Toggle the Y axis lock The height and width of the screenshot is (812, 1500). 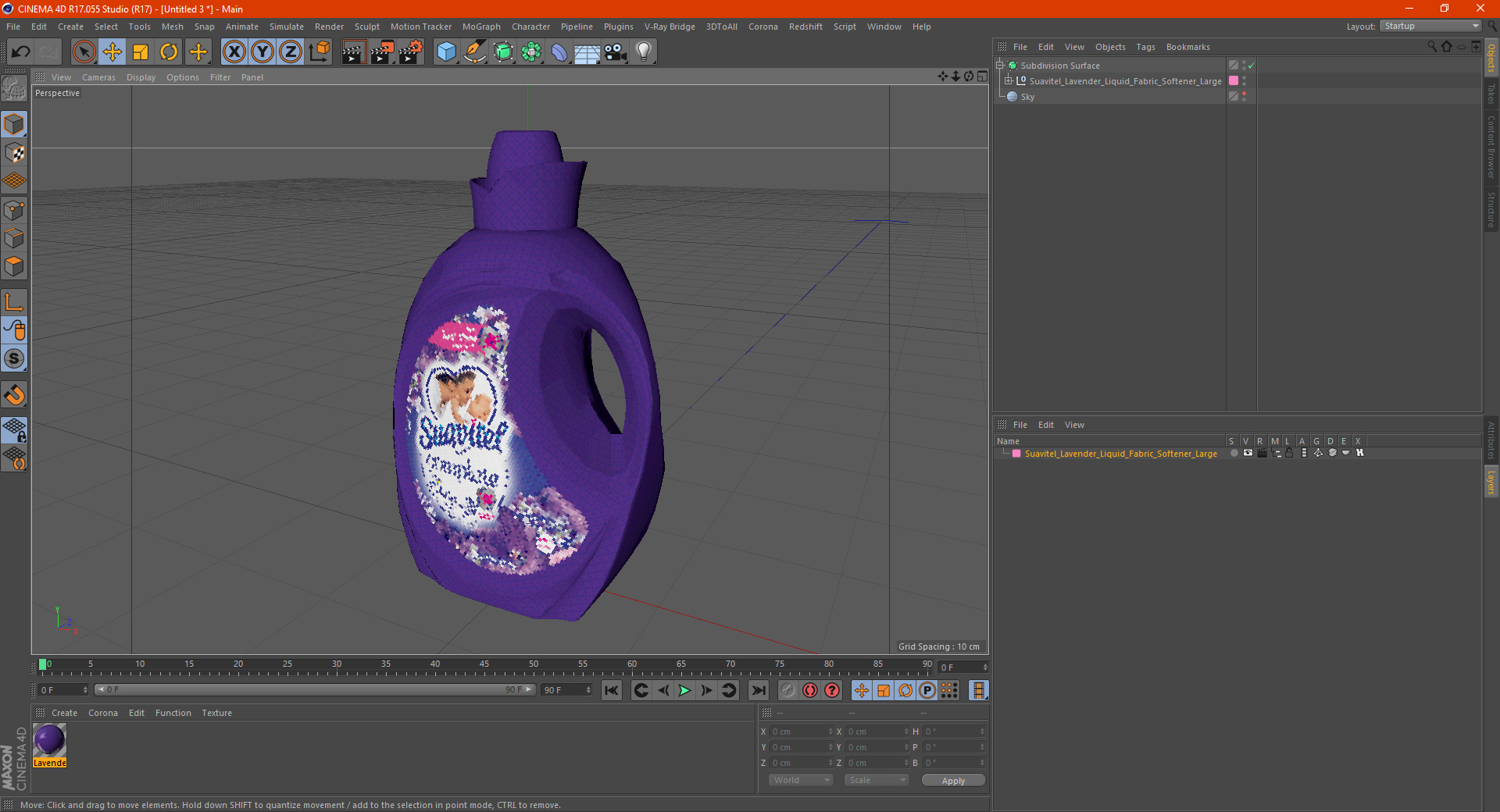coord(262,52)
